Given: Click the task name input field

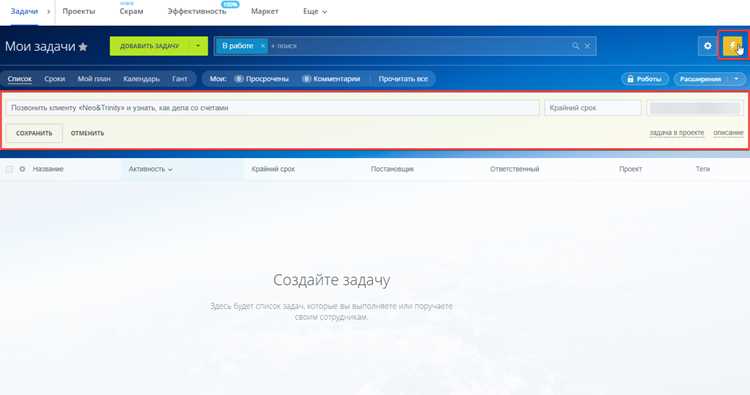Looking at the screenshot, I should (273, 108).
